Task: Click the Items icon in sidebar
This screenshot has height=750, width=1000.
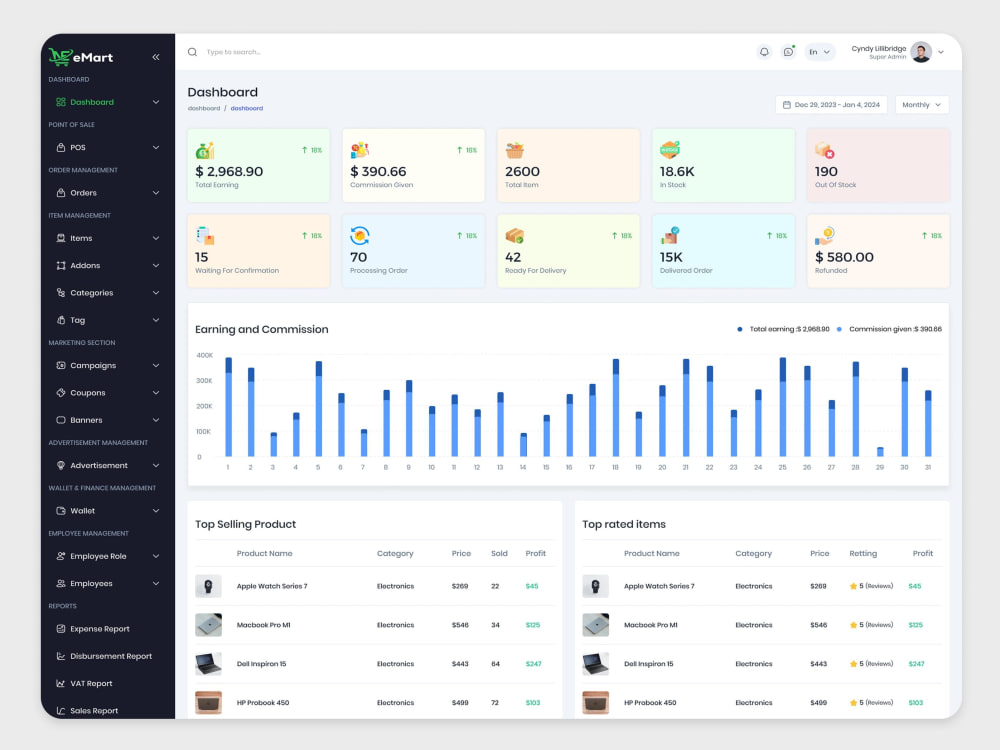Action: [61, 238]
